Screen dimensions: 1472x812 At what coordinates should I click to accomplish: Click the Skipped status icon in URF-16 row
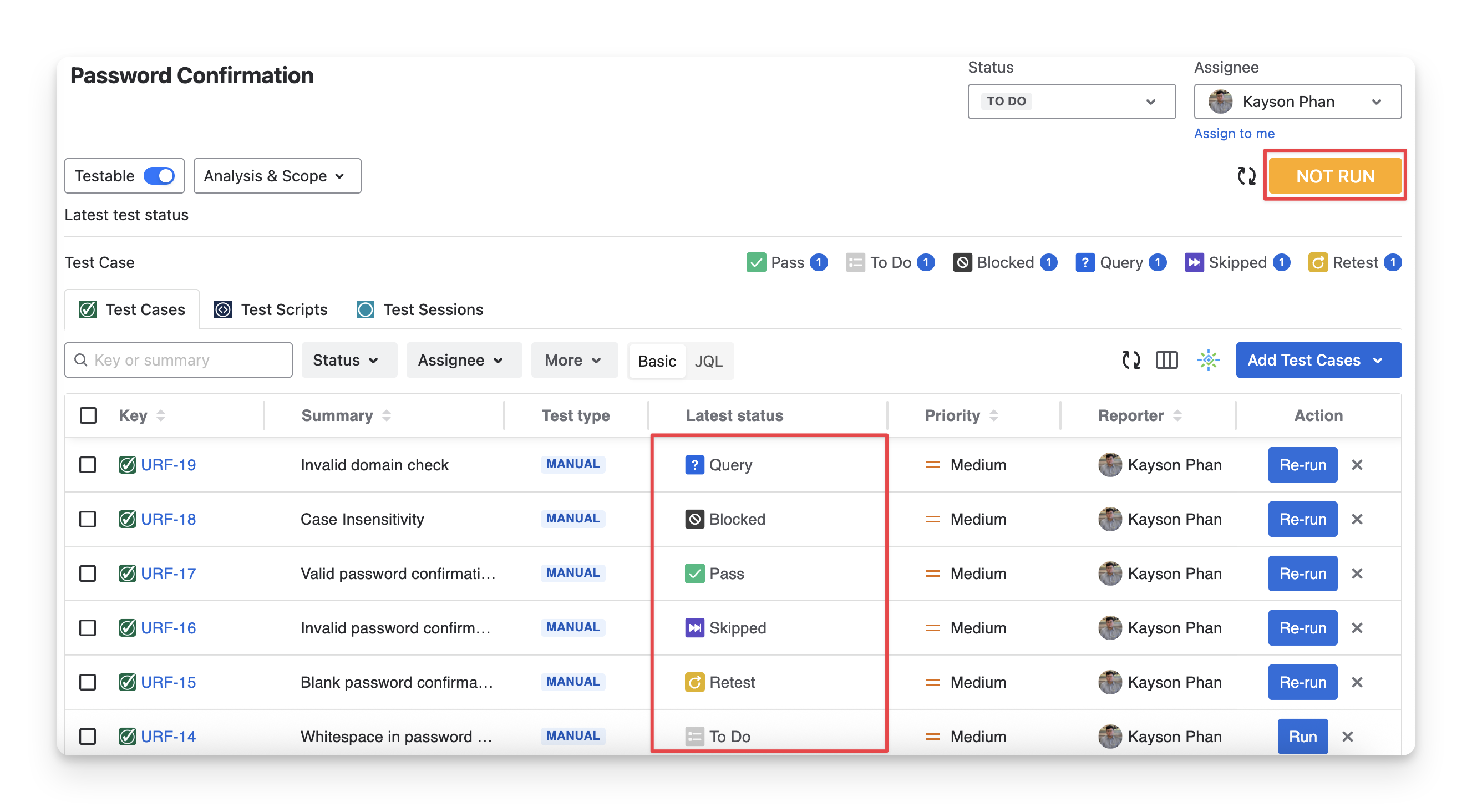(694, 628)
